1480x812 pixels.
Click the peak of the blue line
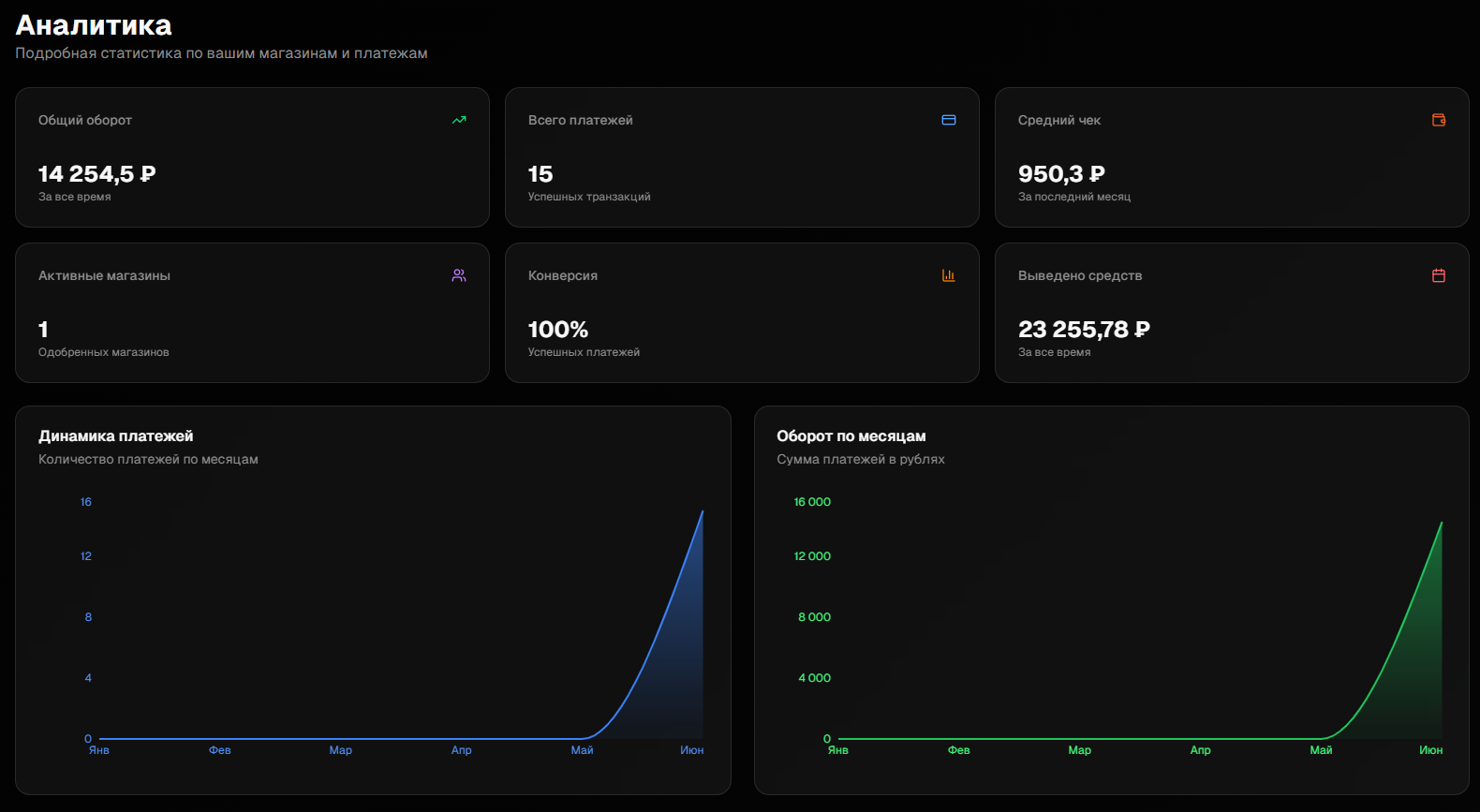tap(702, 511)
